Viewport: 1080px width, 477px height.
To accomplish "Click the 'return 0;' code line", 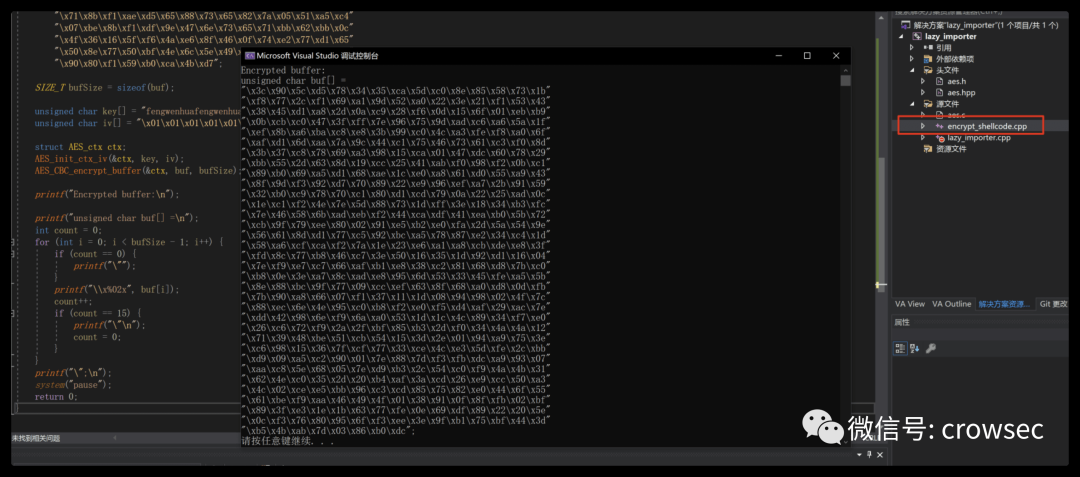I will point(56,396).
